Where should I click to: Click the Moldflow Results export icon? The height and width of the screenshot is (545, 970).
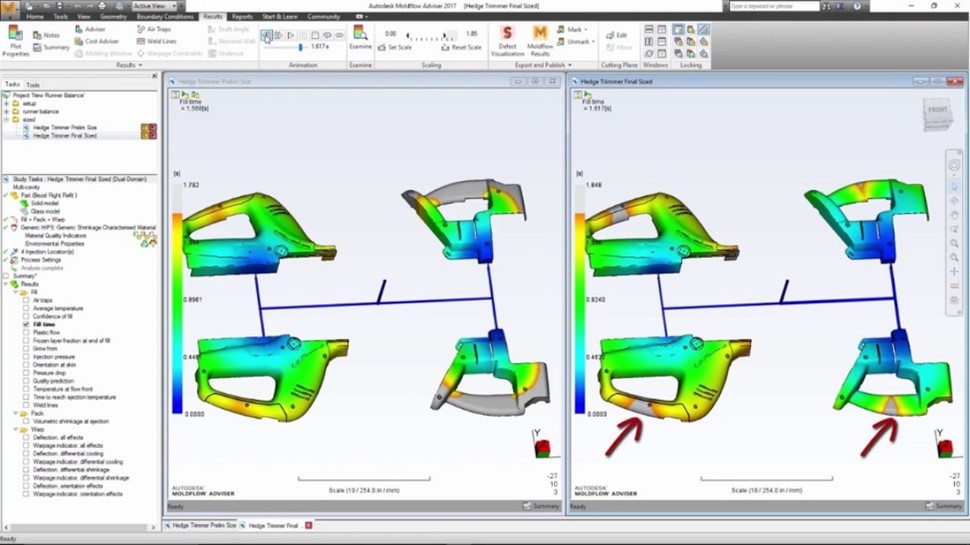click(540, 41)
